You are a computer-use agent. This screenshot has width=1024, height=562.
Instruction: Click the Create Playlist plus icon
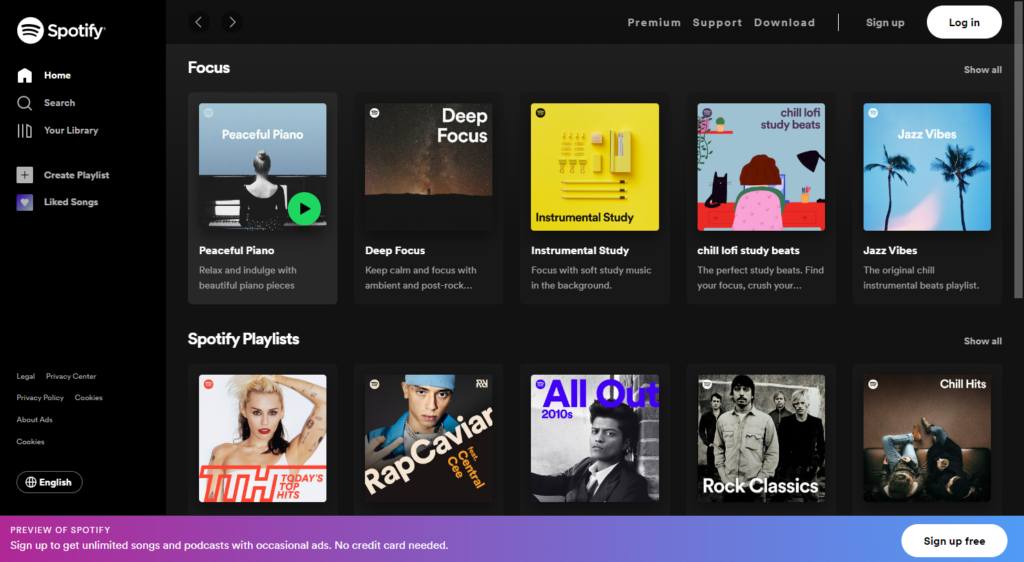25,175
